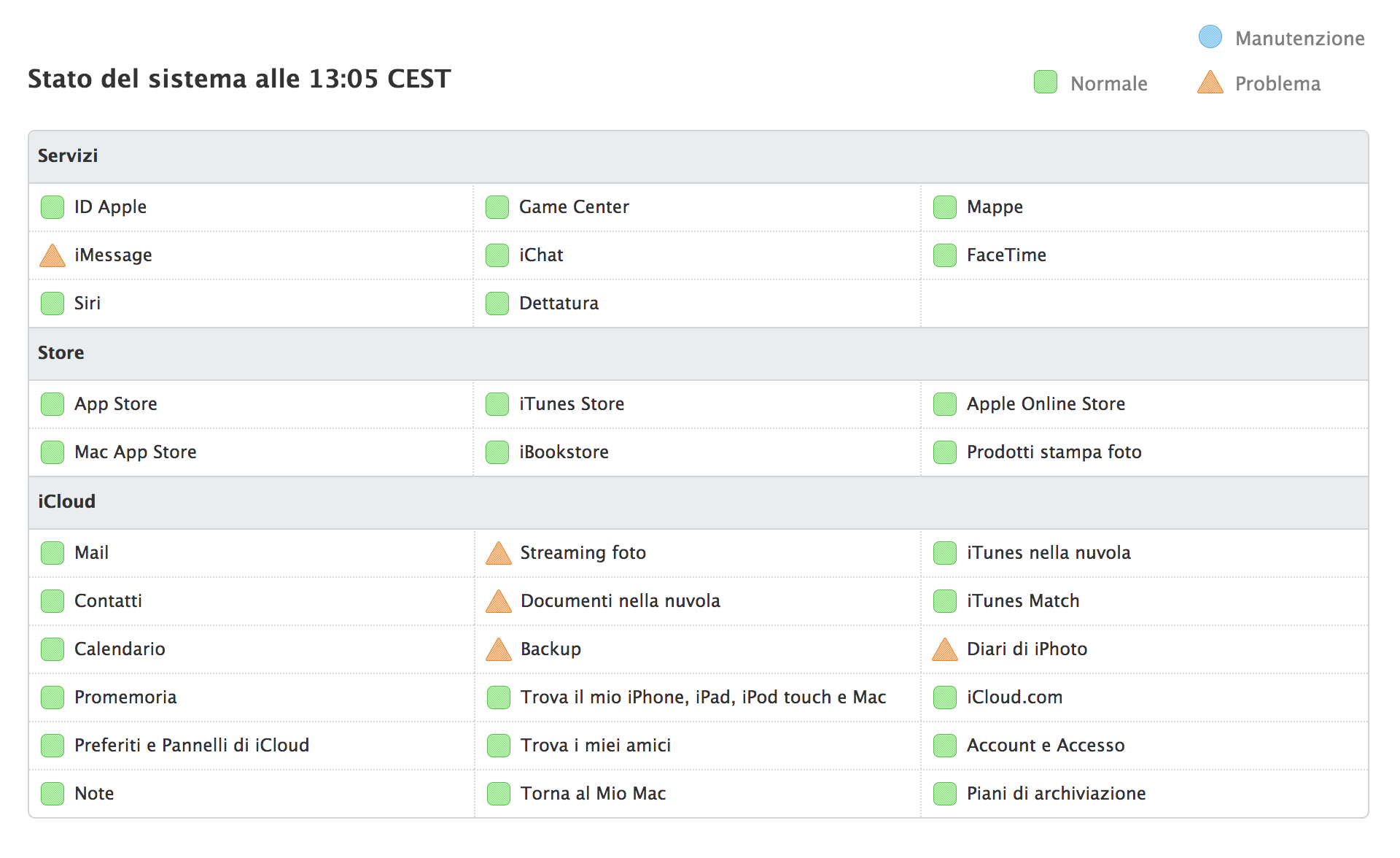
Task: Click the FaceTime label
Action: pos(1006,255)
